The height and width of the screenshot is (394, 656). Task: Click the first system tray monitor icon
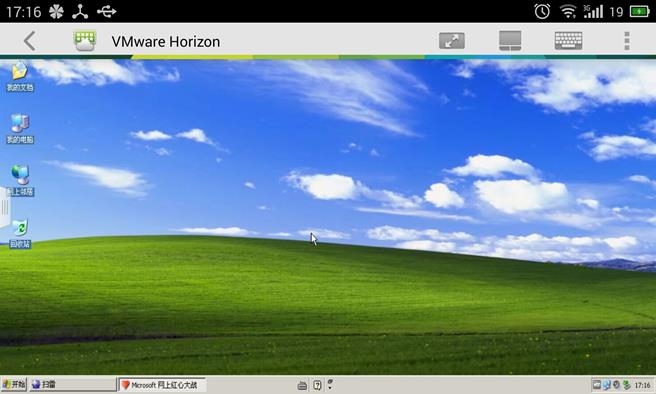coord(597,384)
